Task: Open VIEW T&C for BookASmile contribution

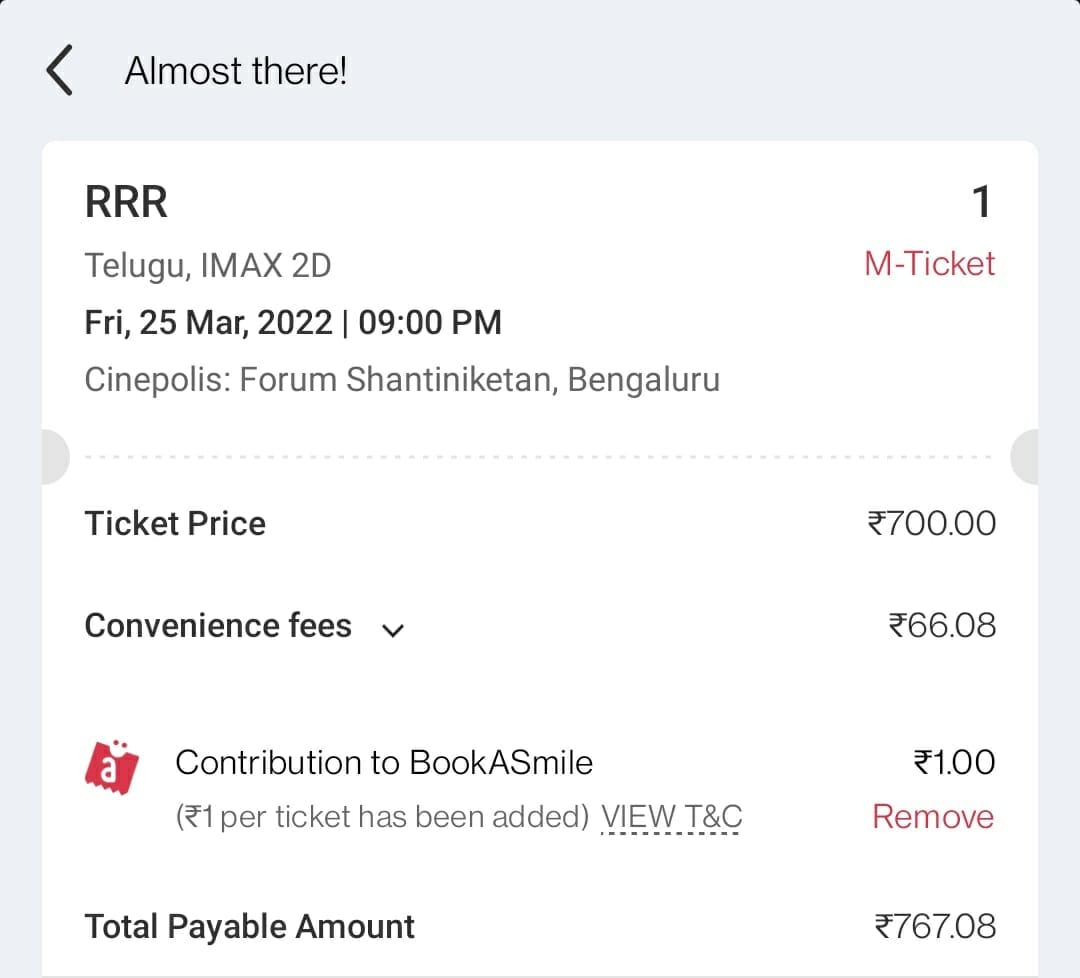Action: coord(671,816)
